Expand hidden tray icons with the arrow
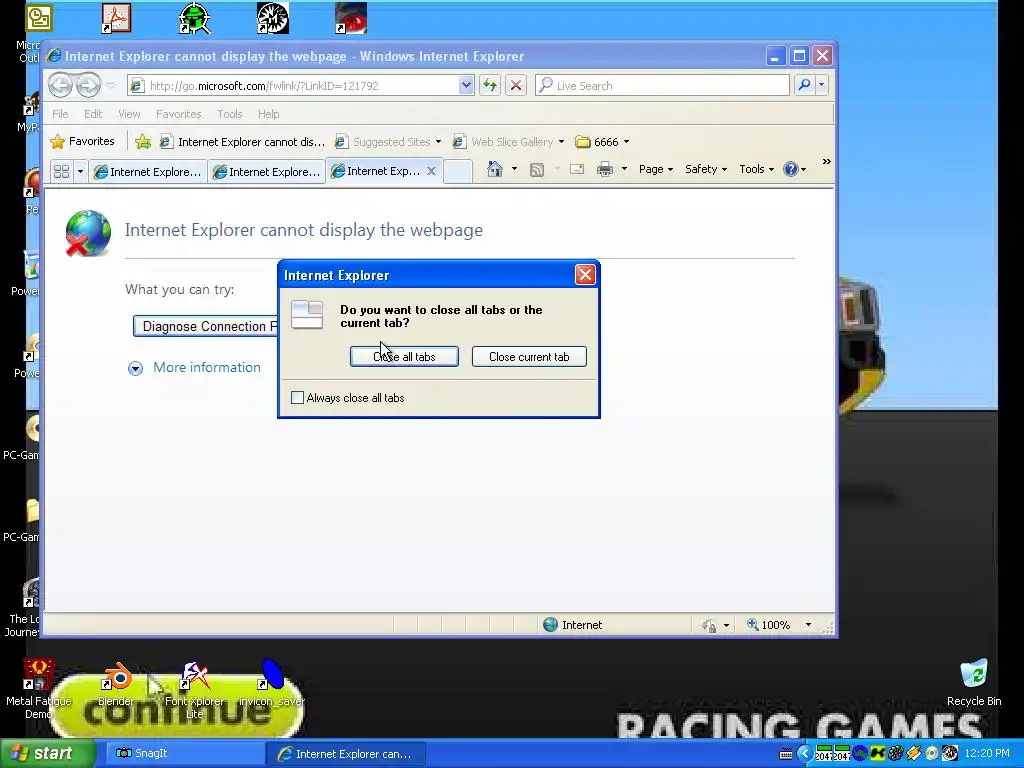This screenshot has height=768, width=1024. point(805,753)
